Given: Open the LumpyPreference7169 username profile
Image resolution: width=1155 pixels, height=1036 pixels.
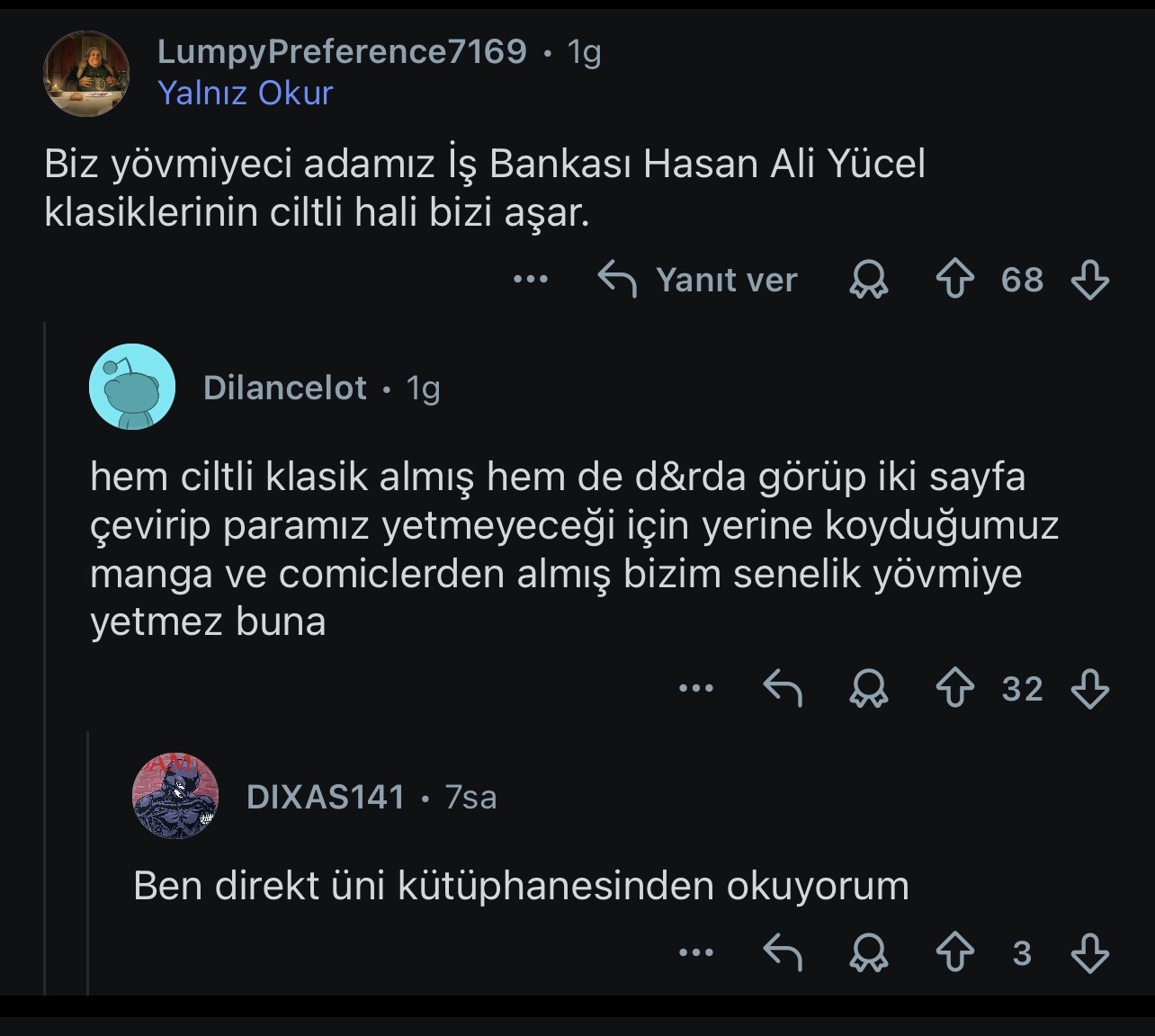Looking at the screenshot, I should tap(342, 51).
